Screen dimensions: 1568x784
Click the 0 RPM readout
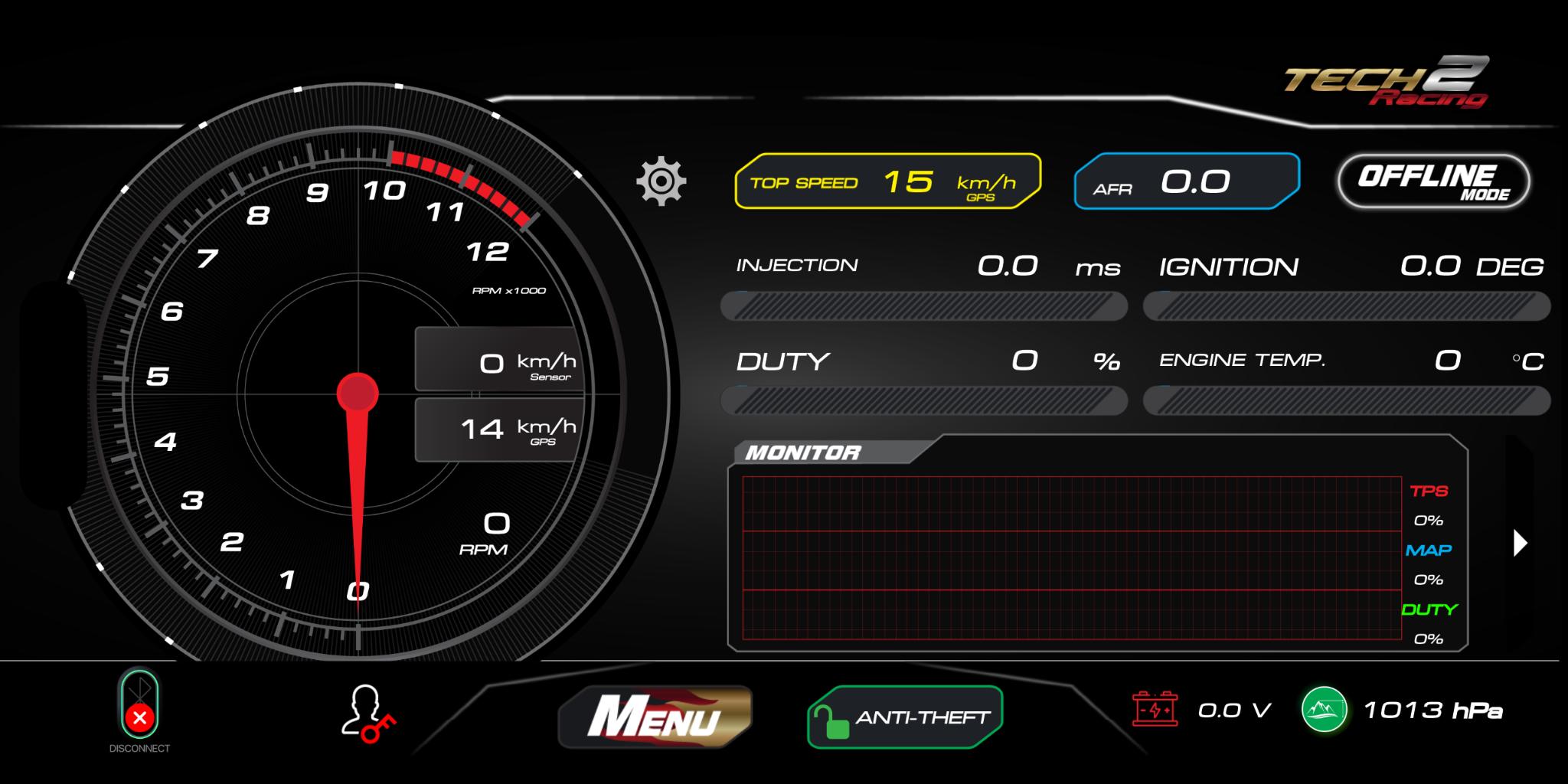485,534
